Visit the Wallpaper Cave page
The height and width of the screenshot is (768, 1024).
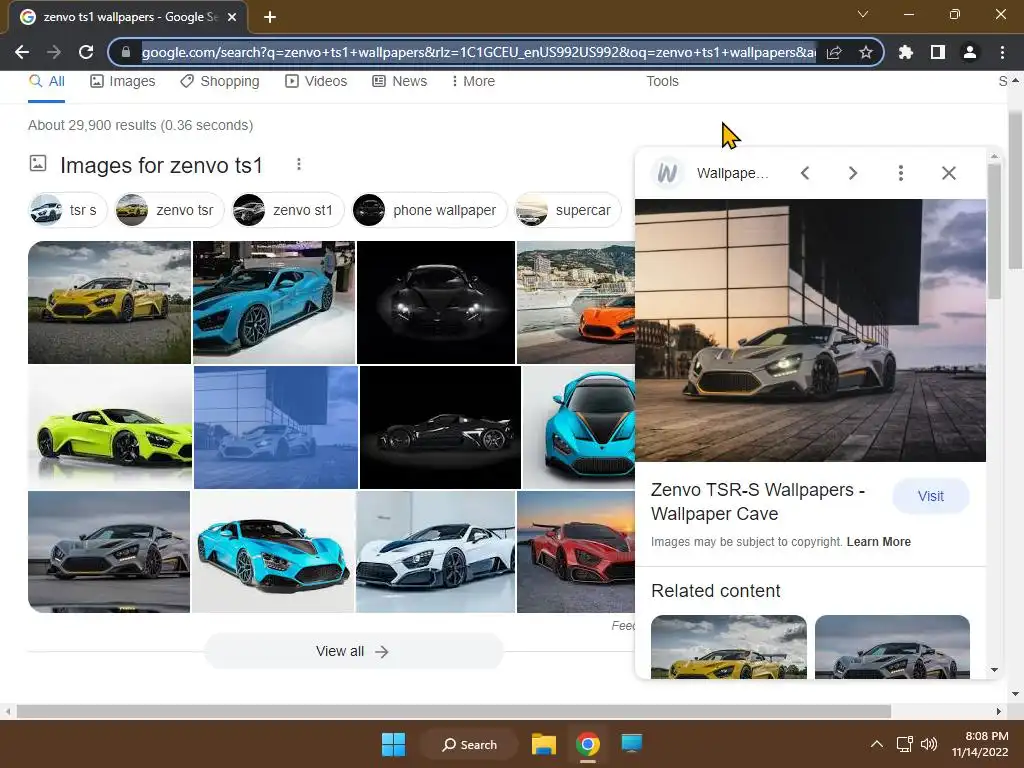pyautogui.click(x=931, y=496)
